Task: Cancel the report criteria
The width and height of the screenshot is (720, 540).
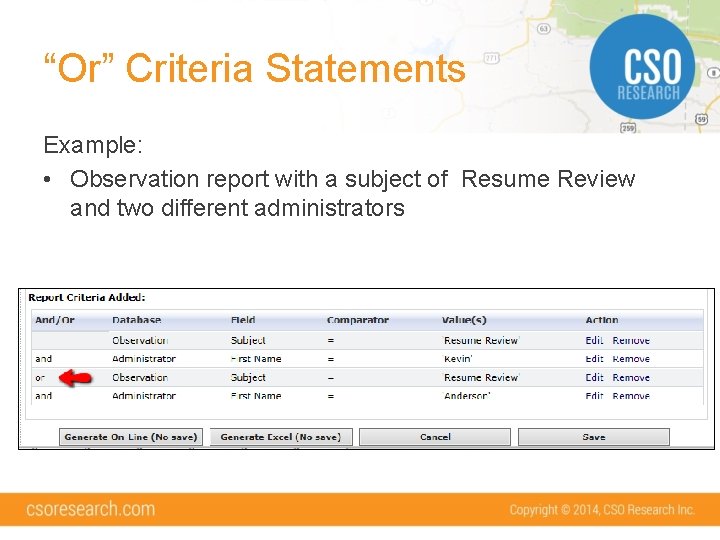Action: [435, 437]
